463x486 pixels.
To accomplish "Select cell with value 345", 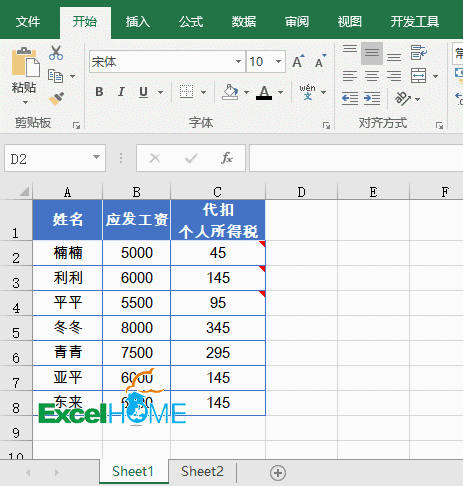I will tap(218, 328).
